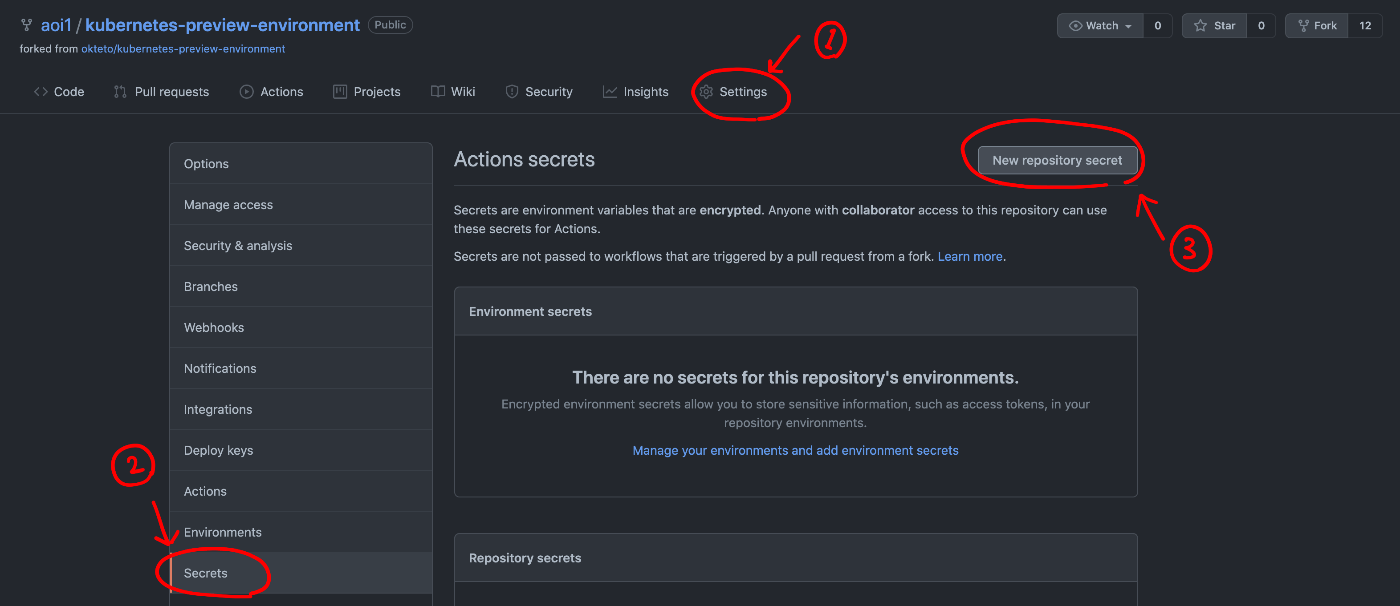Click the Projects board icon
This screenshot has height=606, width=1400.
pos(340,91)
